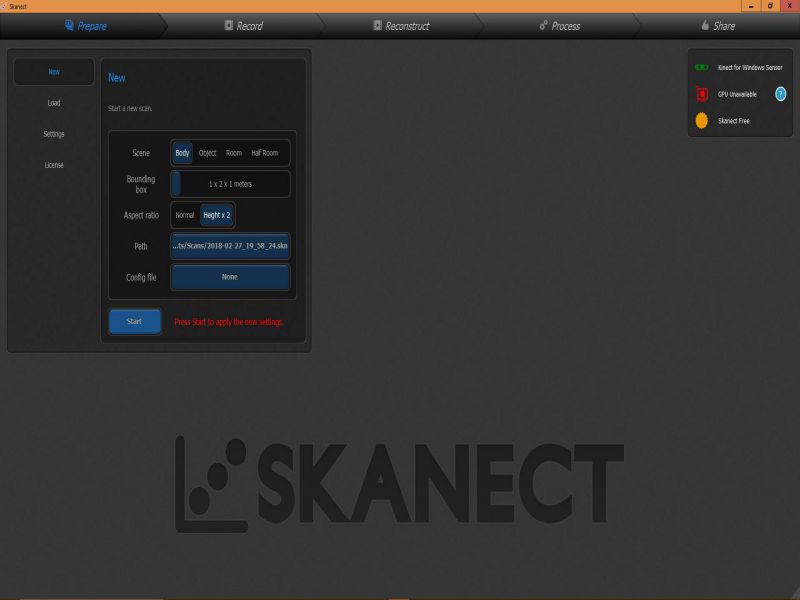800x600 pixels.
Task: Select New in the Prepare sidebar
Action: [54, 72]
